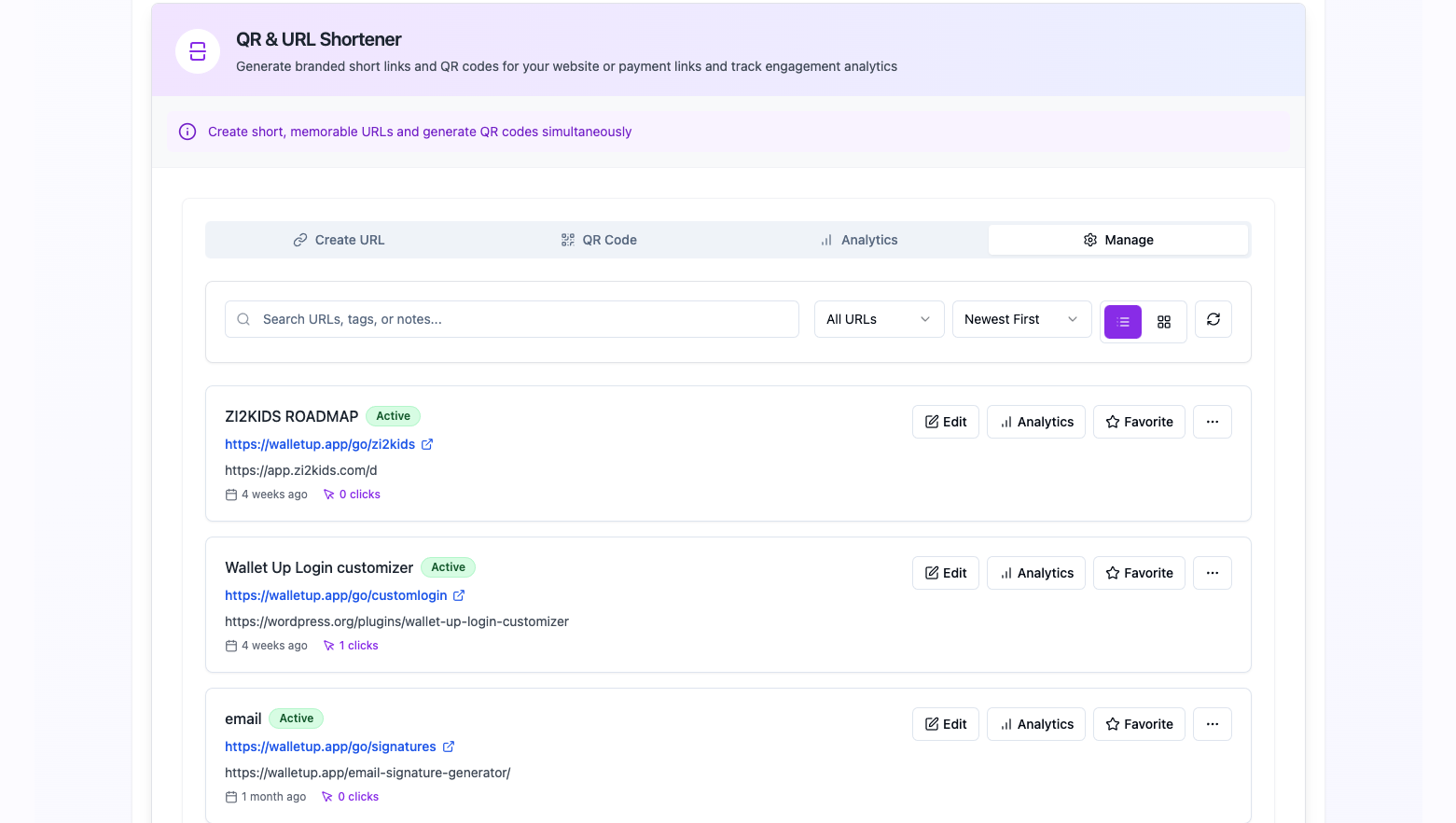
Task: Click the search magnifier icon
Action: click(243, 319)
